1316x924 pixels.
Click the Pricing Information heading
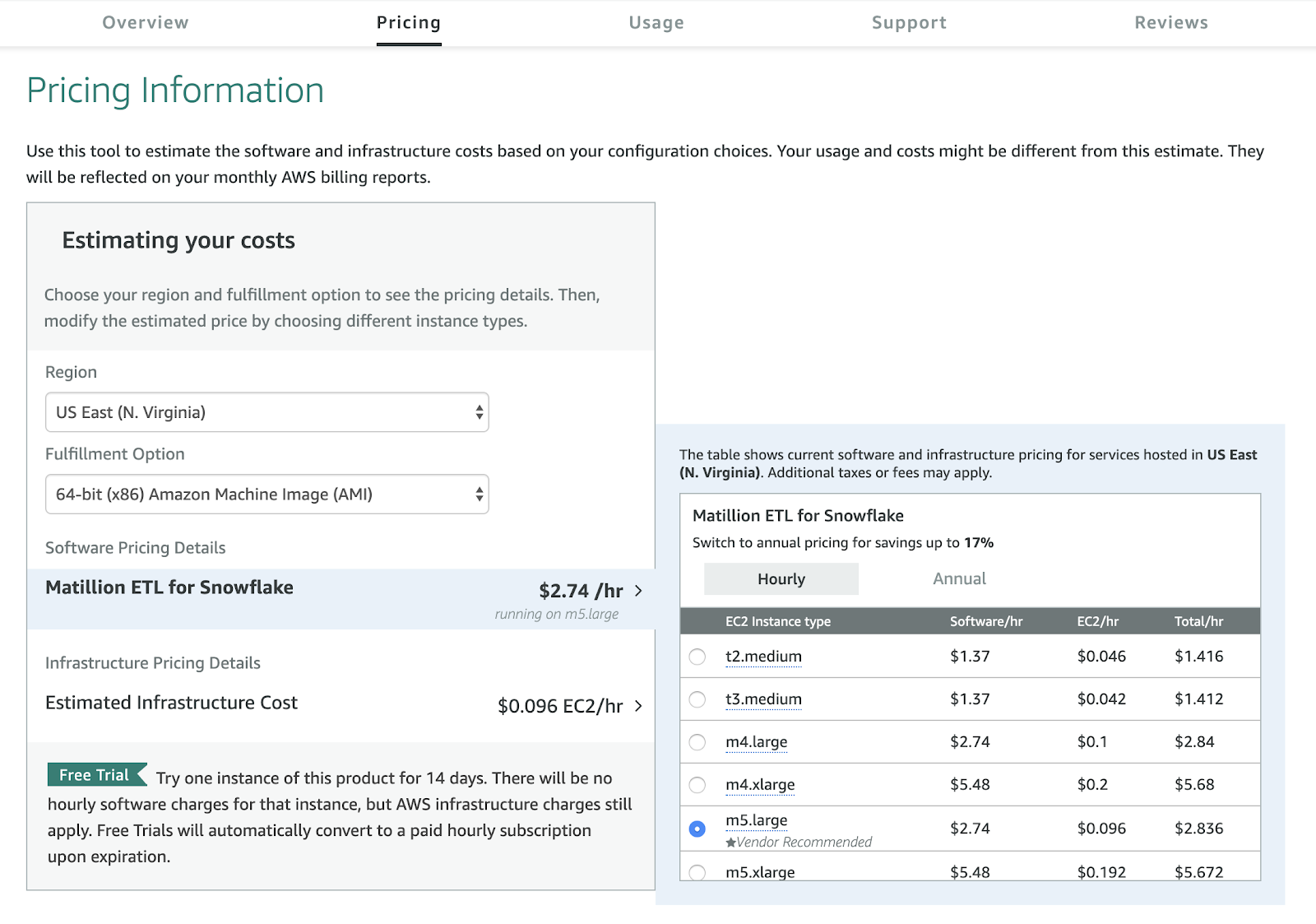click(175, 91)
